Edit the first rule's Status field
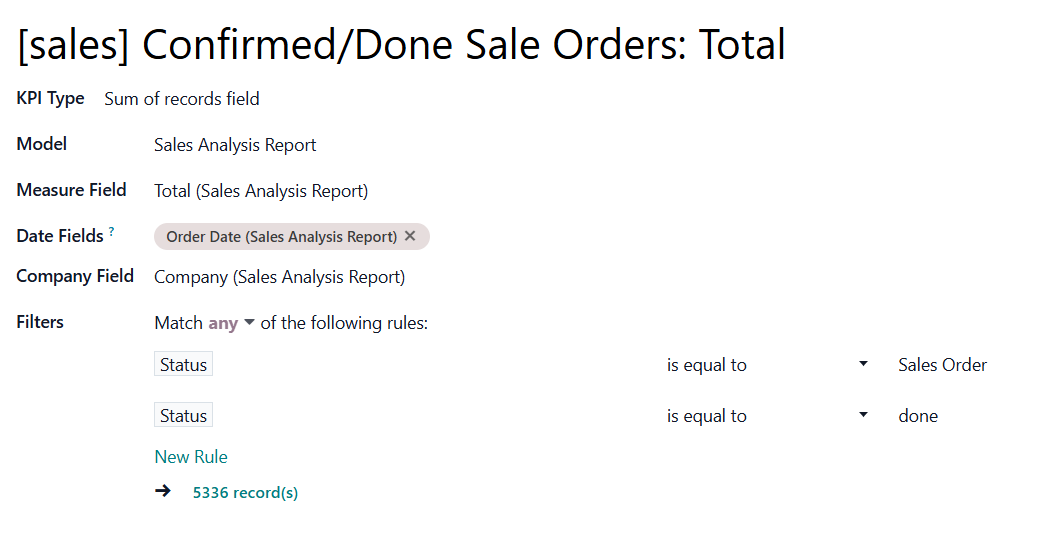The height and width of the screenshot is (552, 1037). pyautogui.click(x=183, y=364)
